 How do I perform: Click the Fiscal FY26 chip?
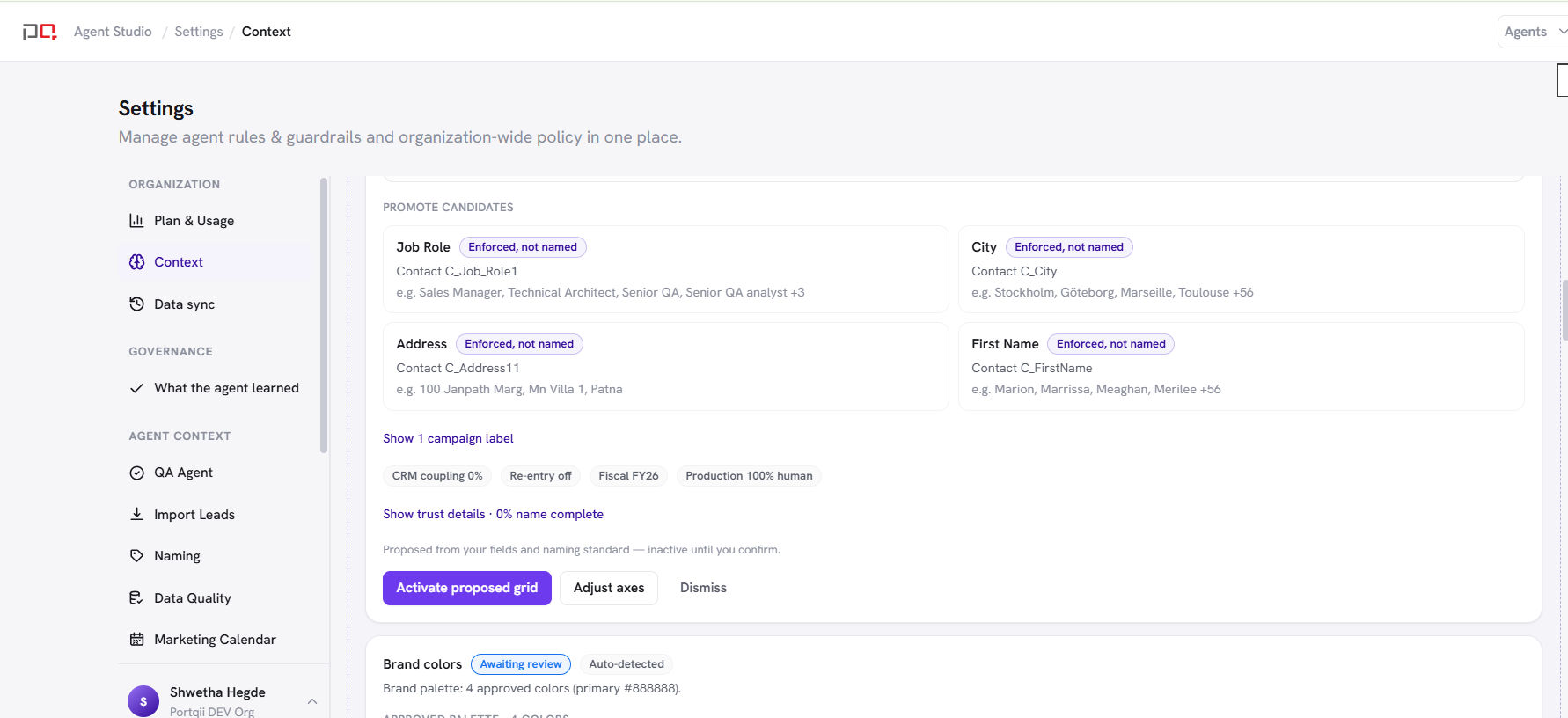(628, 476)
